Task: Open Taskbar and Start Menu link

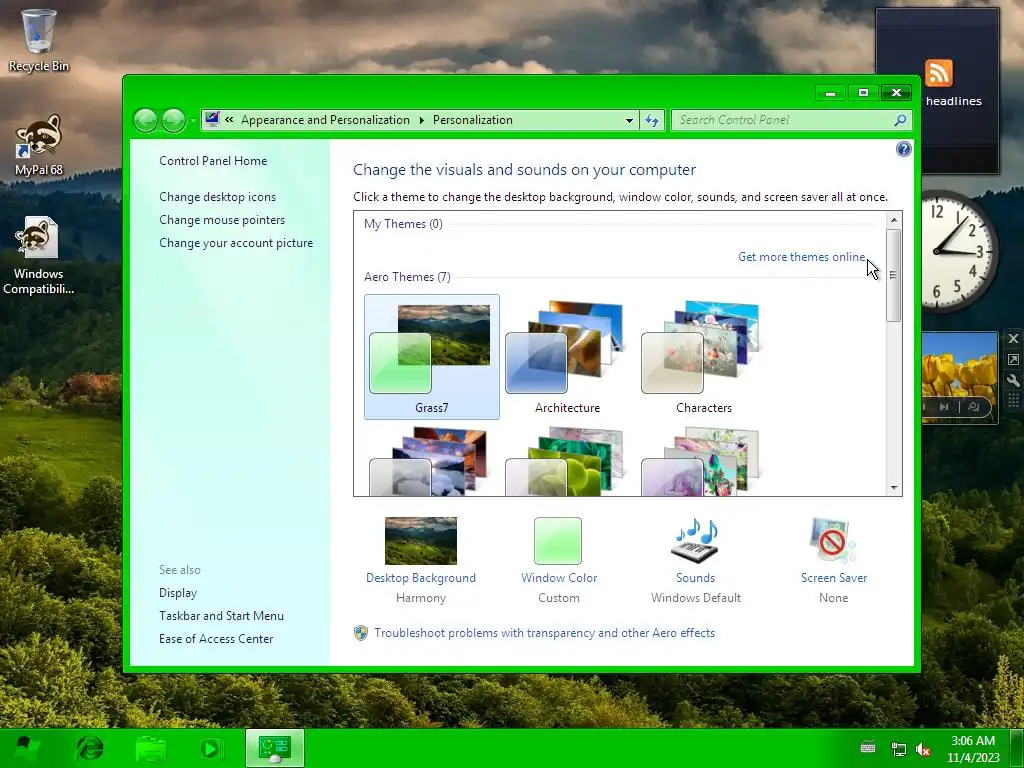Action: [x=221, y=616]
